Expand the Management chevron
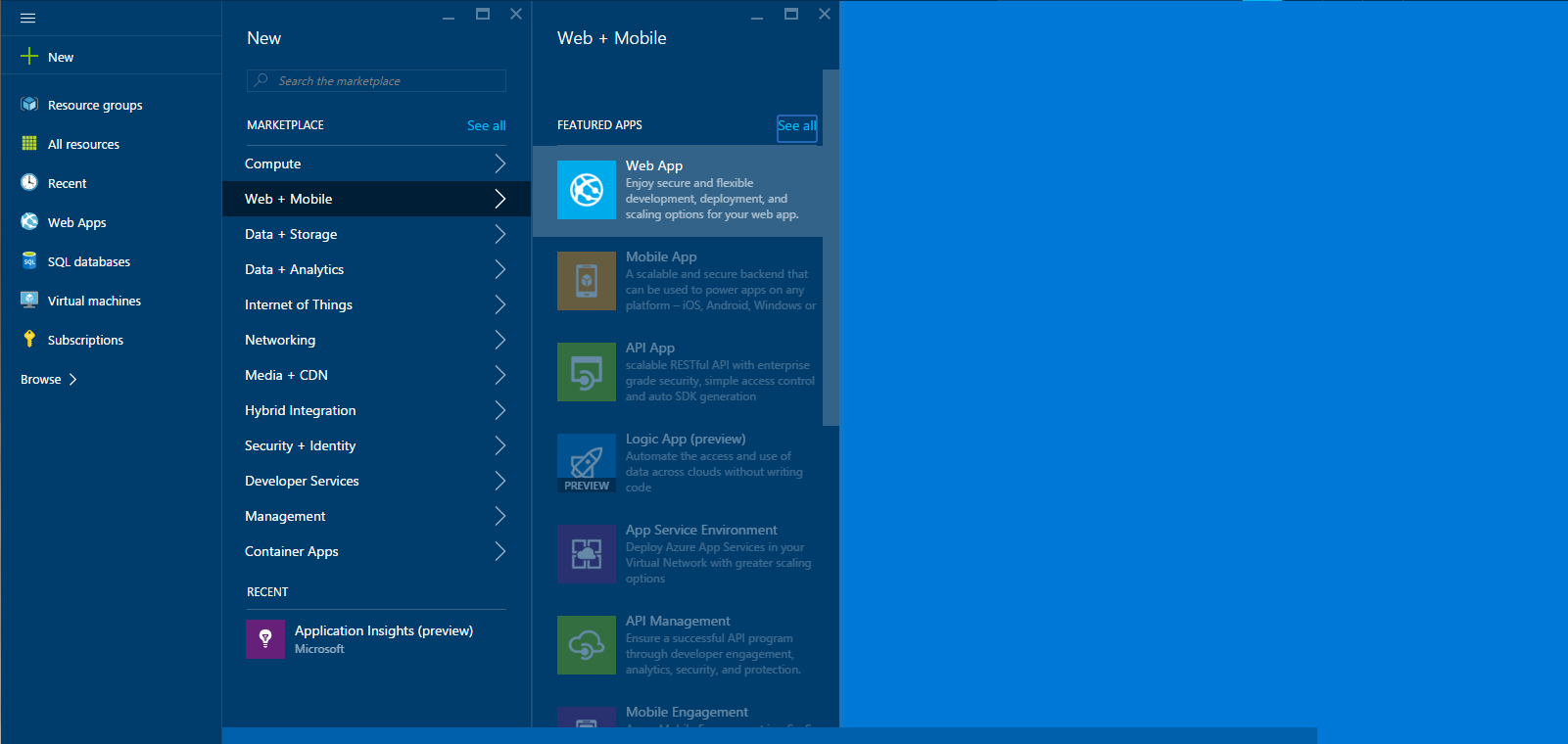Viewport: 1568px width, 744px height. click(499, 516)
